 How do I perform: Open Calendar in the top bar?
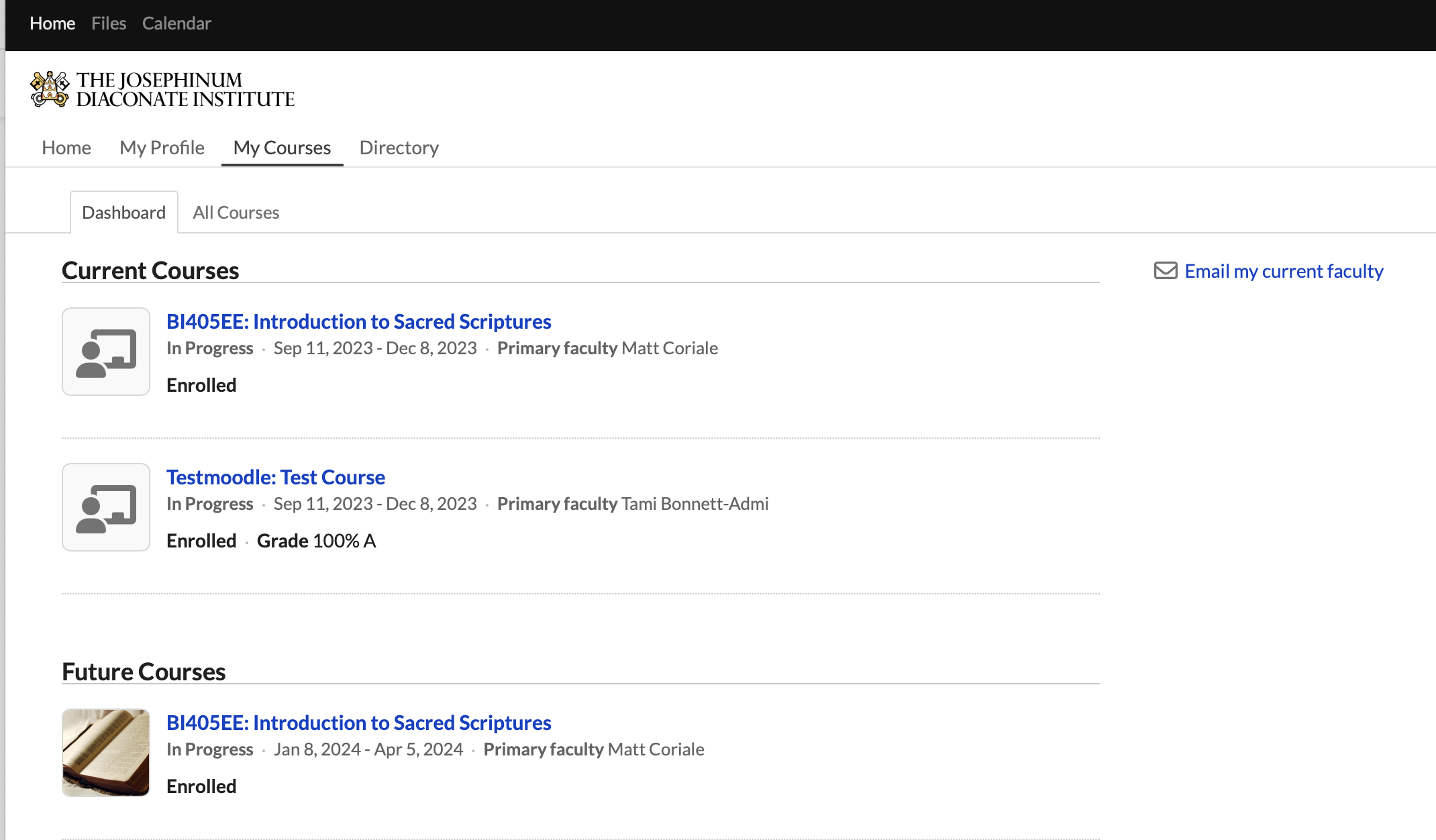pyautogui.click(x=176, y=23)
